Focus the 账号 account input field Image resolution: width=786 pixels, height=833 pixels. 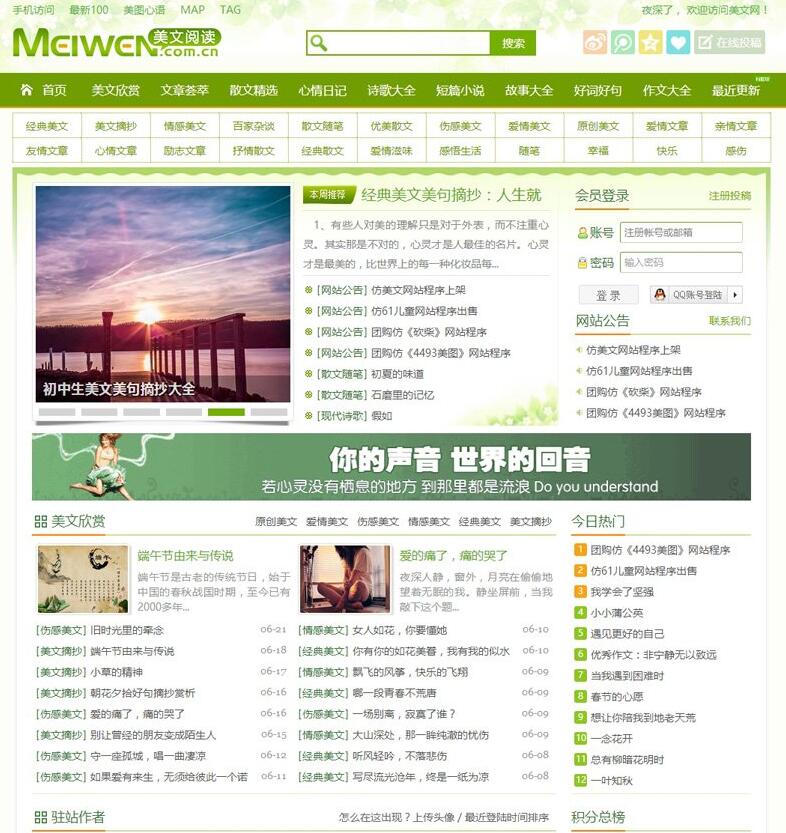(x=681, y=233)
